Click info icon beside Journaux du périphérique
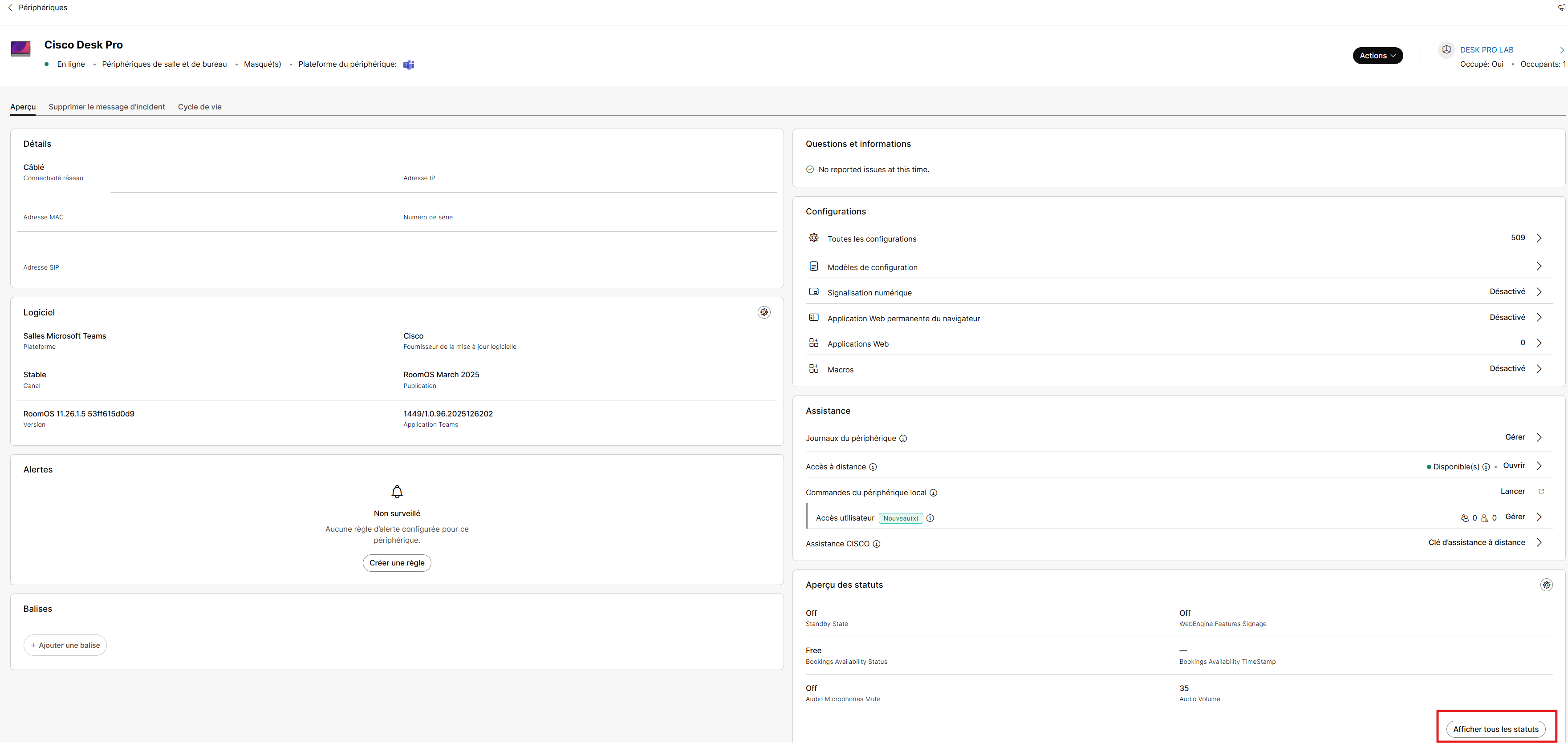 pyautogui.click(x=903, y=439)
